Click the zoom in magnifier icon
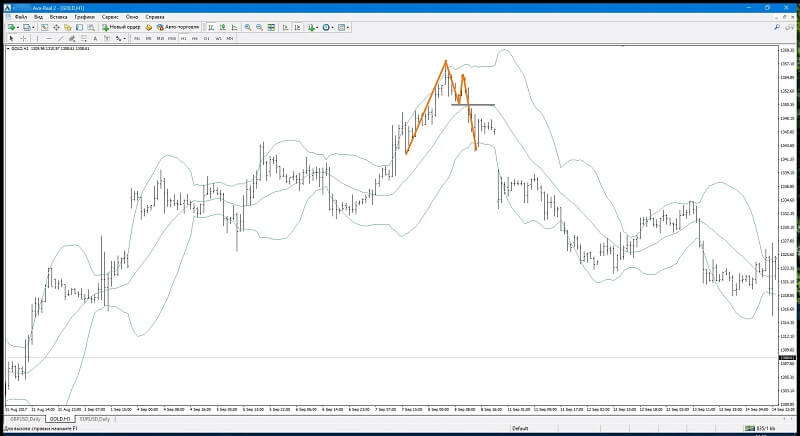Image resolution: width=800 pixels, height=436 pixels. pos(247,28)
